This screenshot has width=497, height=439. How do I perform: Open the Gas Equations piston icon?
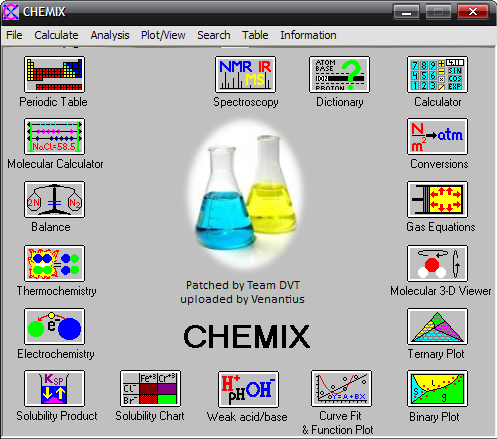(437, 199)
